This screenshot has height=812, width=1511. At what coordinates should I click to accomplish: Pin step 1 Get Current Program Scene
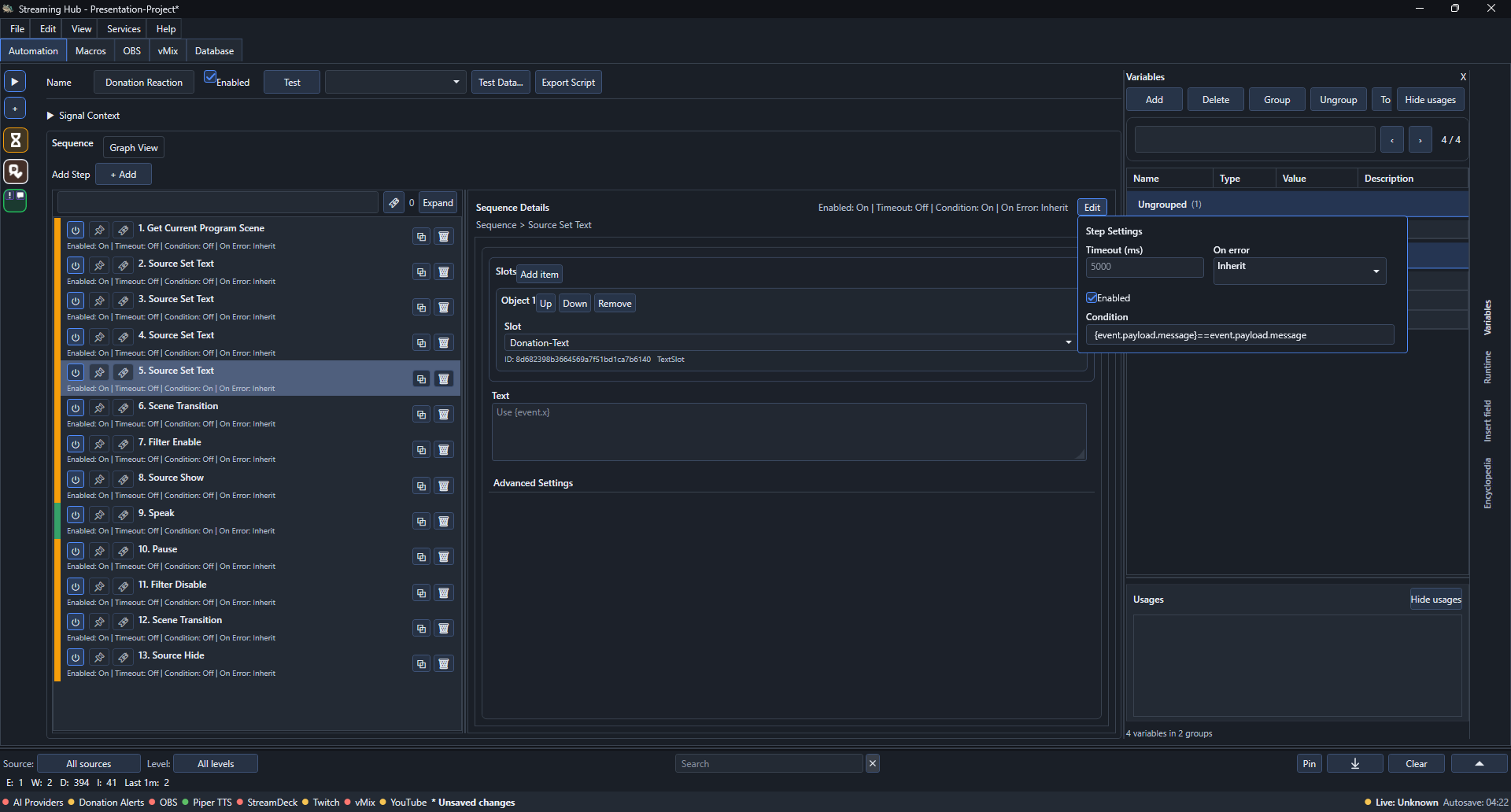pyautogui.click(x=99, y=231)
